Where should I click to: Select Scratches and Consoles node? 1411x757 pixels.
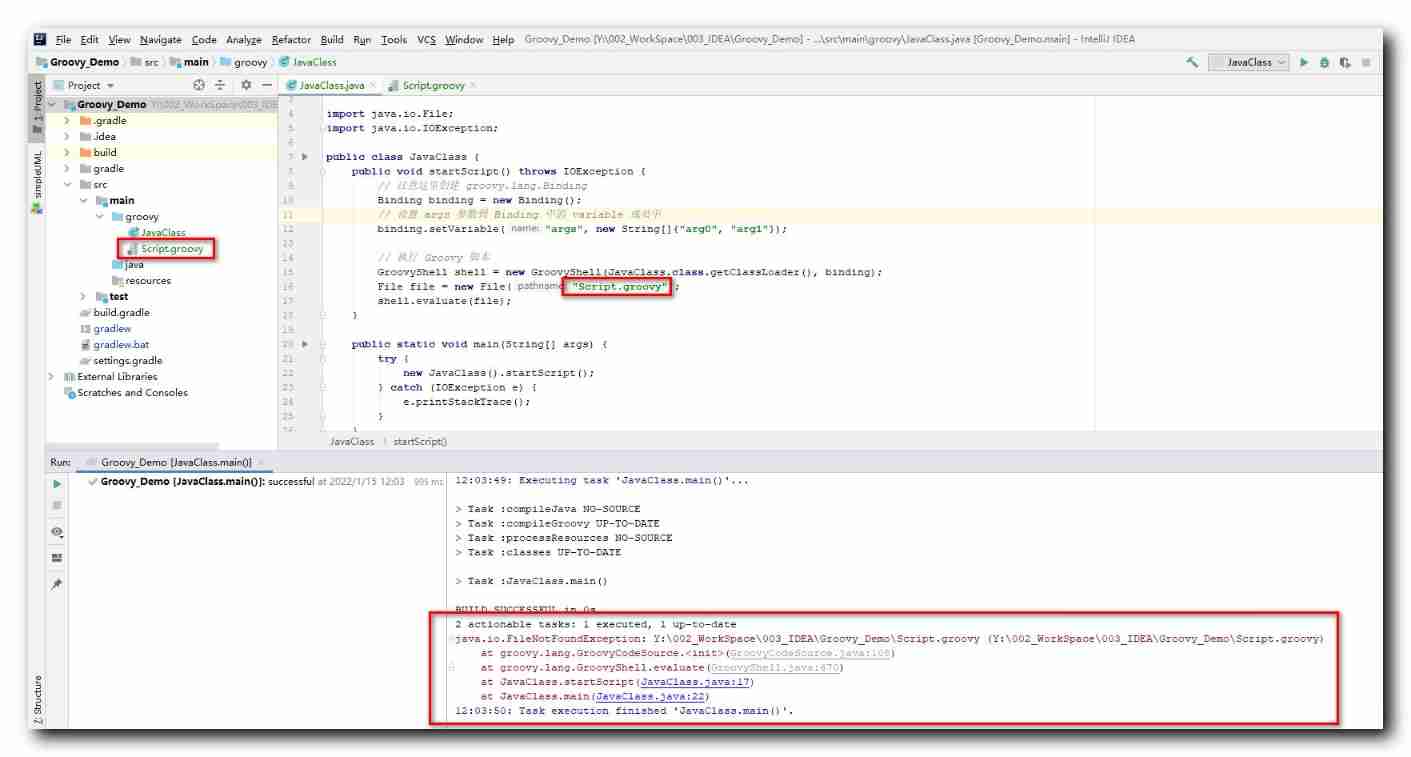pyautogui.click(x=126, y=392)
